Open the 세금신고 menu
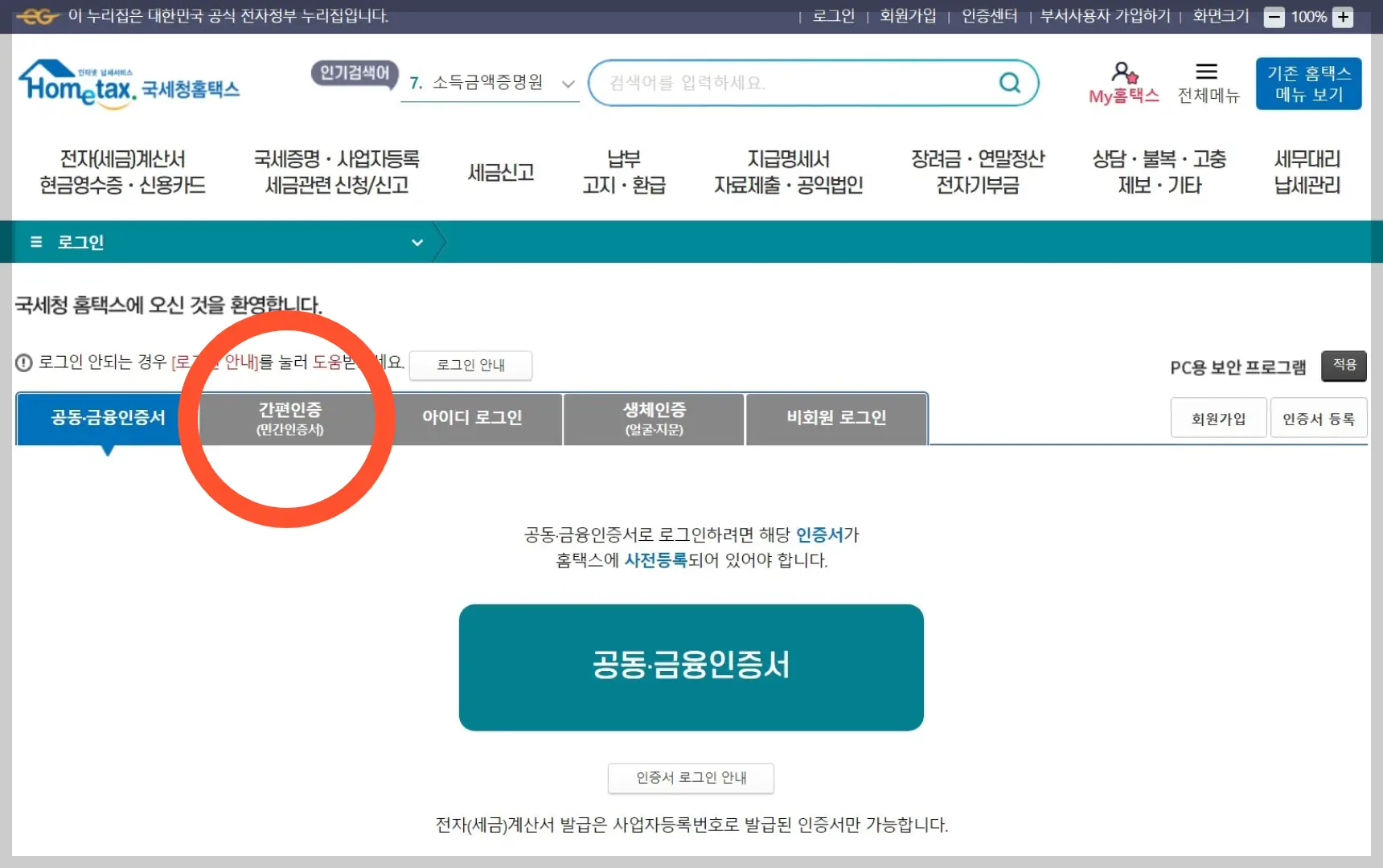Screen dimensions: 1383x868 point(500,171)
